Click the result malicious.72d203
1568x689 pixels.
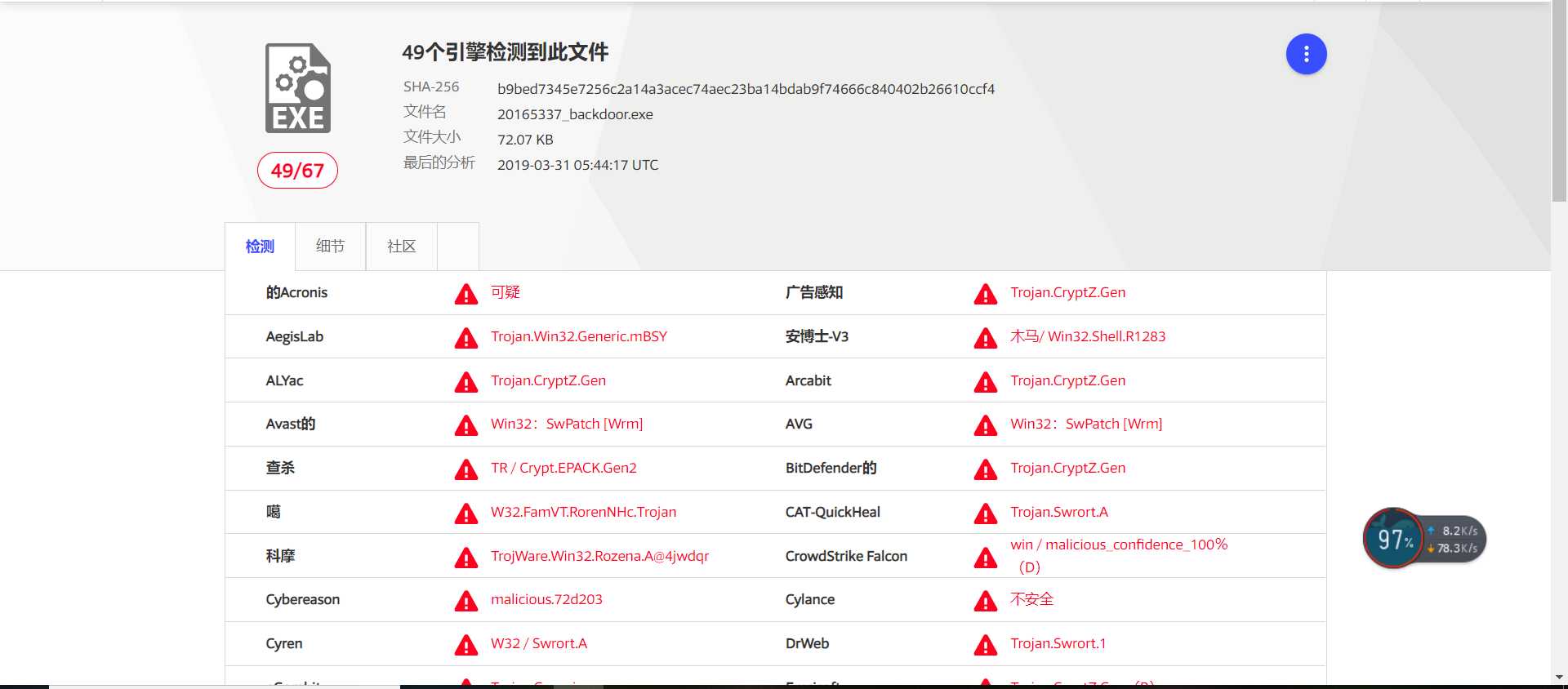(546, 599)
